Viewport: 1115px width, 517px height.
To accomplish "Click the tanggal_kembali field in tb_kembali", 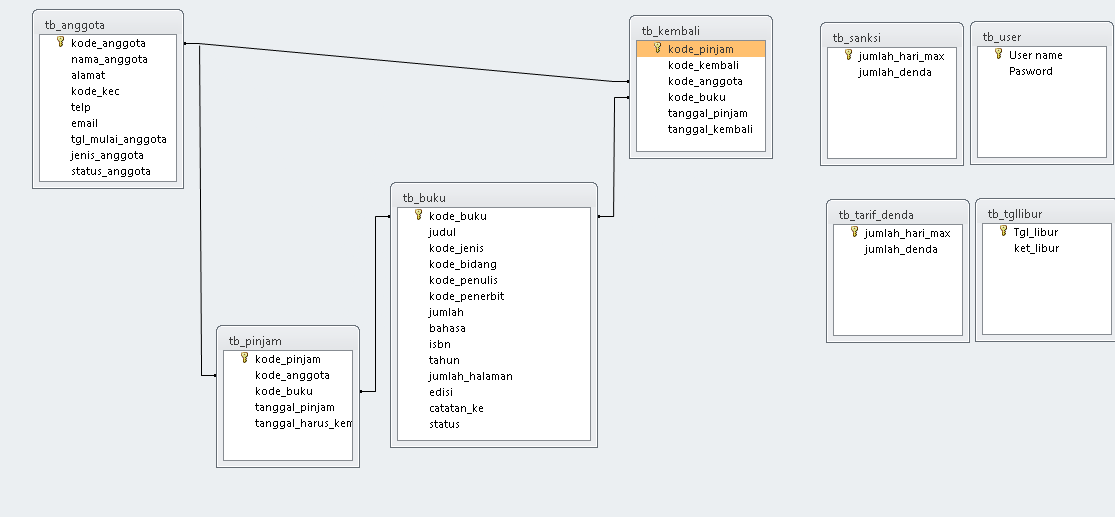I will click(710, 129).
